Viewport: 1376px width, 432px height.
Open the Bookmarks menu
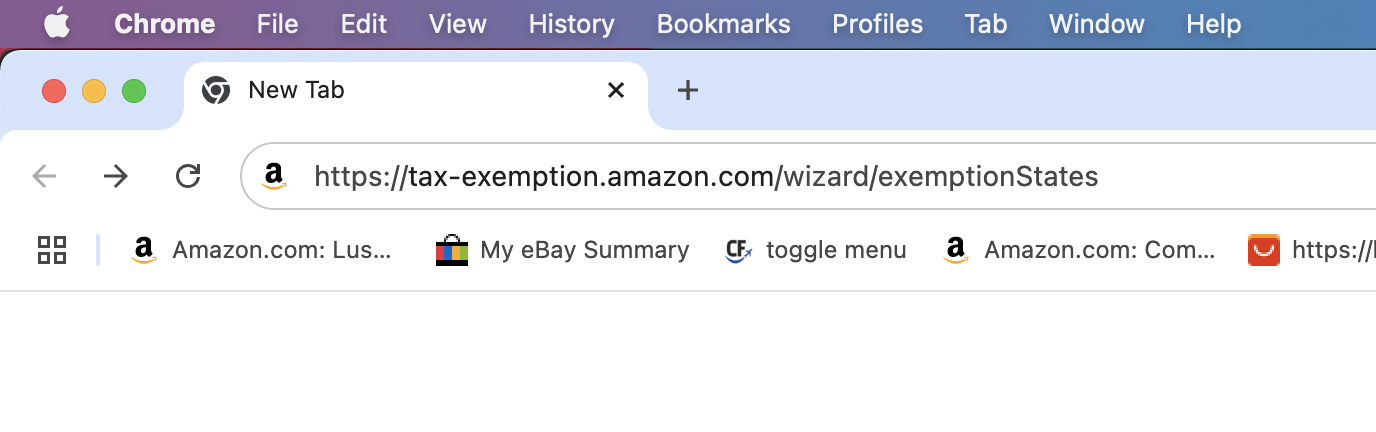[724, 24]
